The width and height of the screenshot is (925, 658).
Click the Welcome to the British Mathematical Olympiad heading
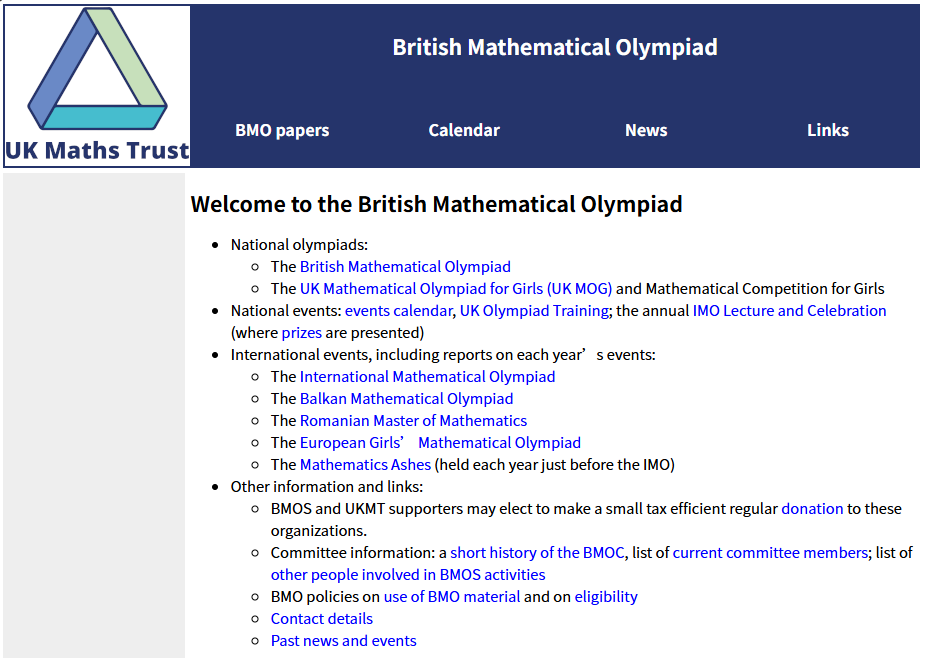click(437, 204)
